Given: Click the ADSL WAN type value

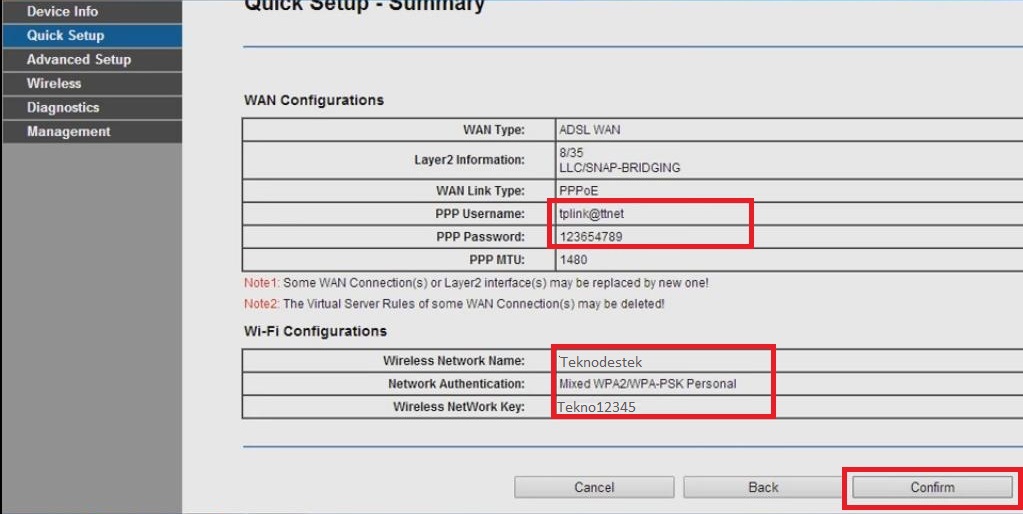Looking at the screenshot, I should (590, 130).
